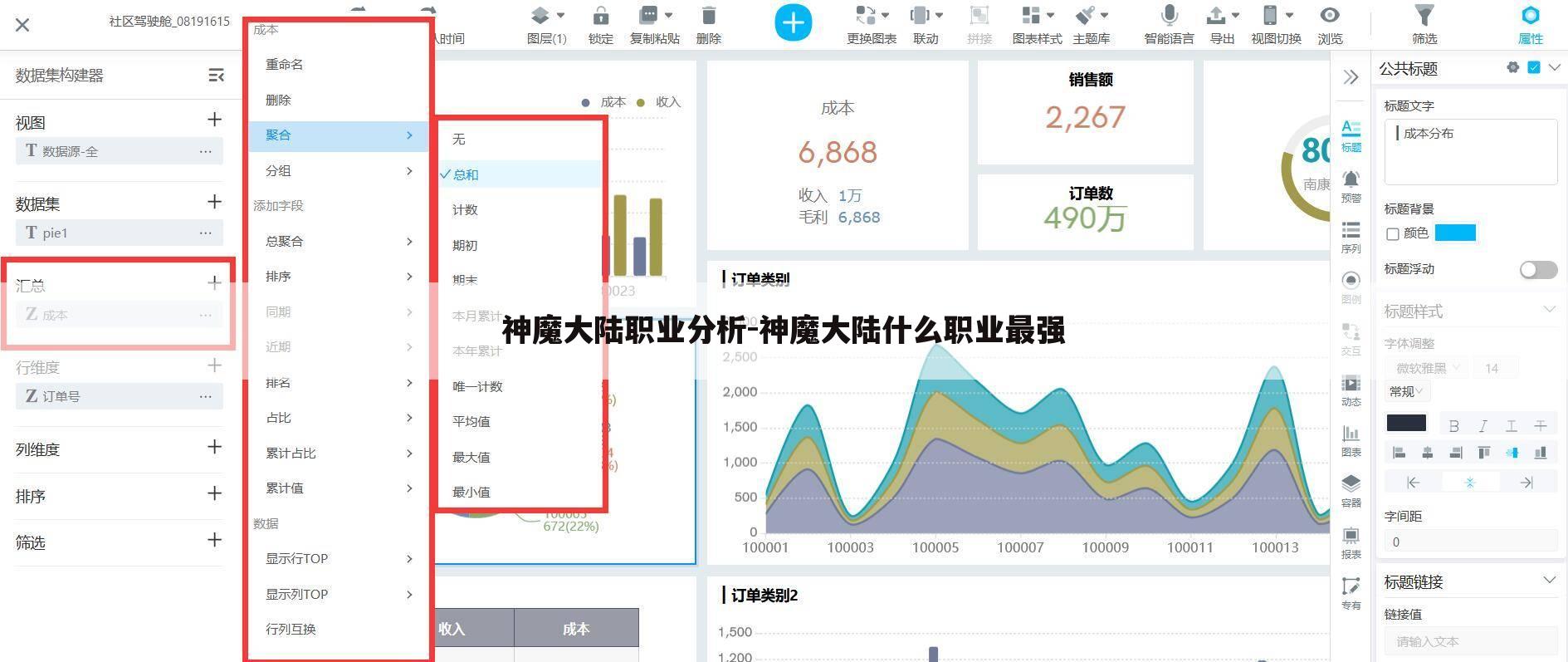
Task: Open 公共标题 settings gear icon
Action: 1512,68
